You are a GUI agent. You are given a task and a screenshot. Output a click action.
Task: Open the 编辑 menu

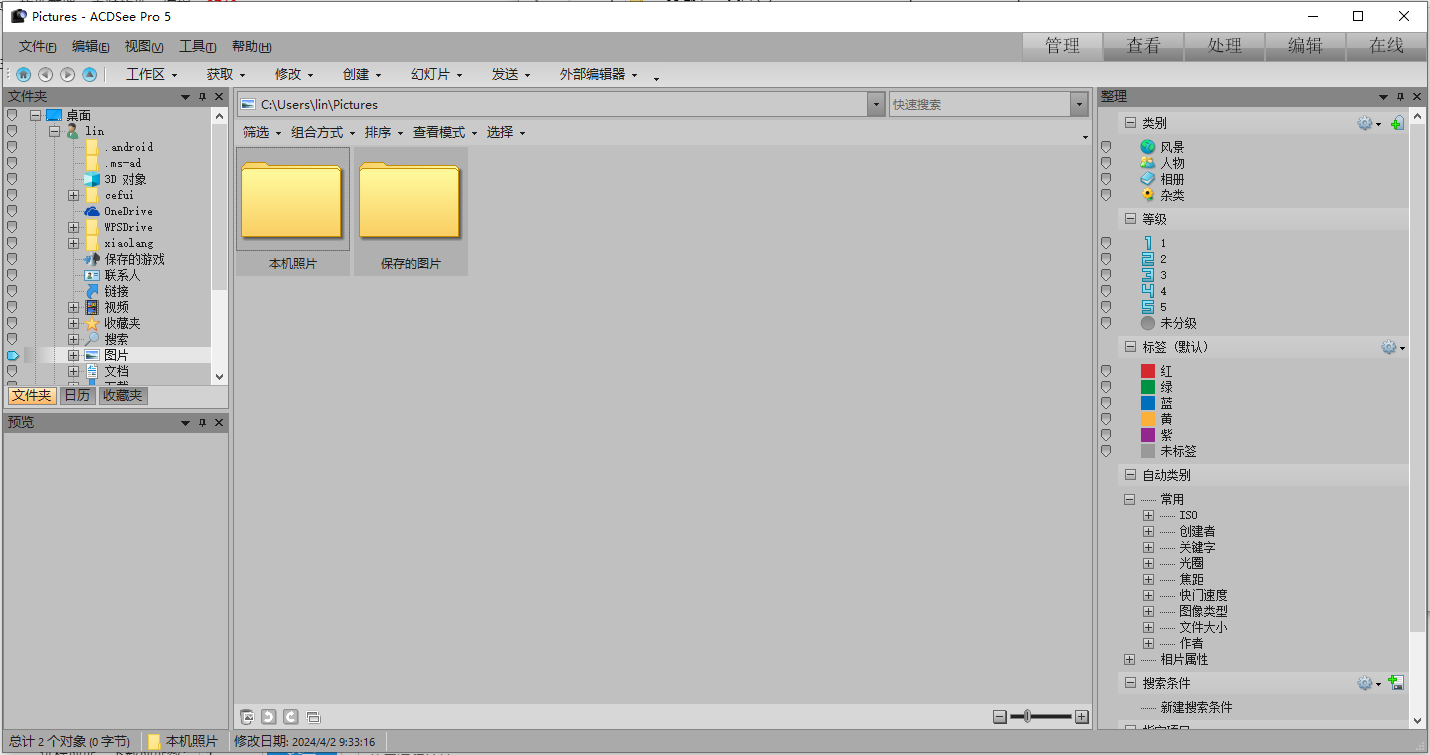tap(91, 46)
